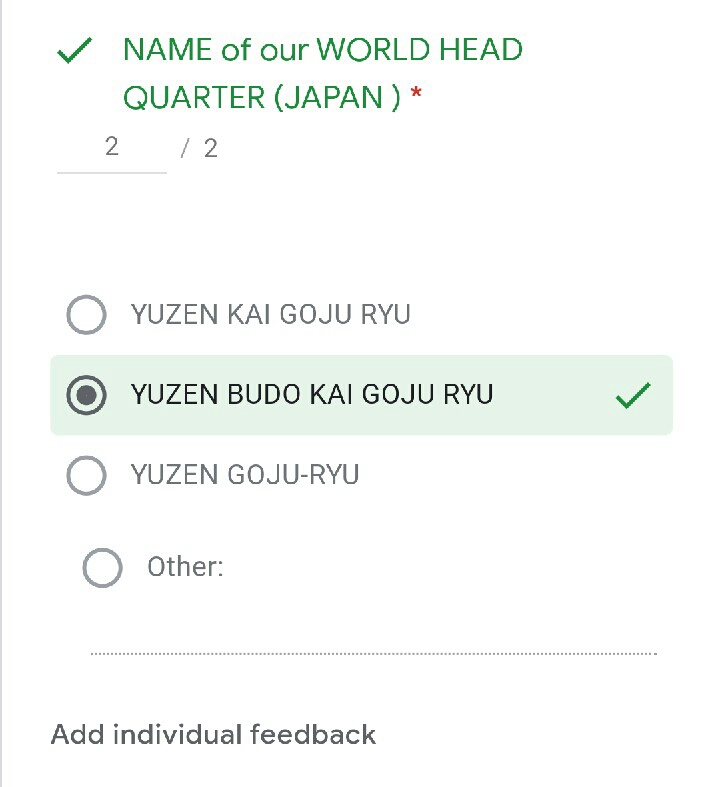Click the "YUZEN GOJU-RYU" option label

point(244,475)
